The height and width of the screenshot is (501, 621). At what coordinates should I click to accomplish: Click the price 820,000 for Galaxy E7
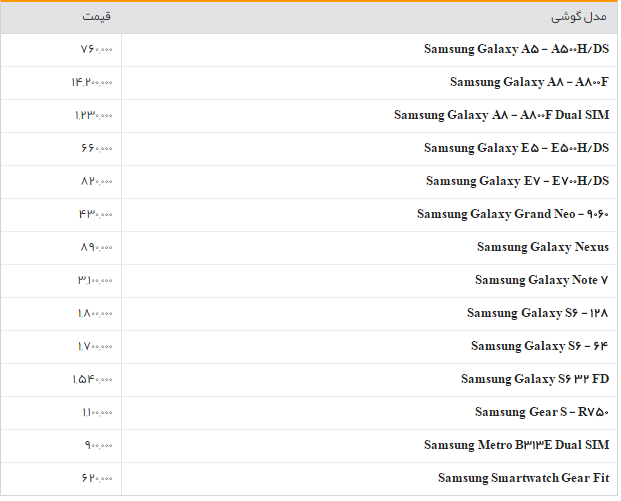(97, 181)
